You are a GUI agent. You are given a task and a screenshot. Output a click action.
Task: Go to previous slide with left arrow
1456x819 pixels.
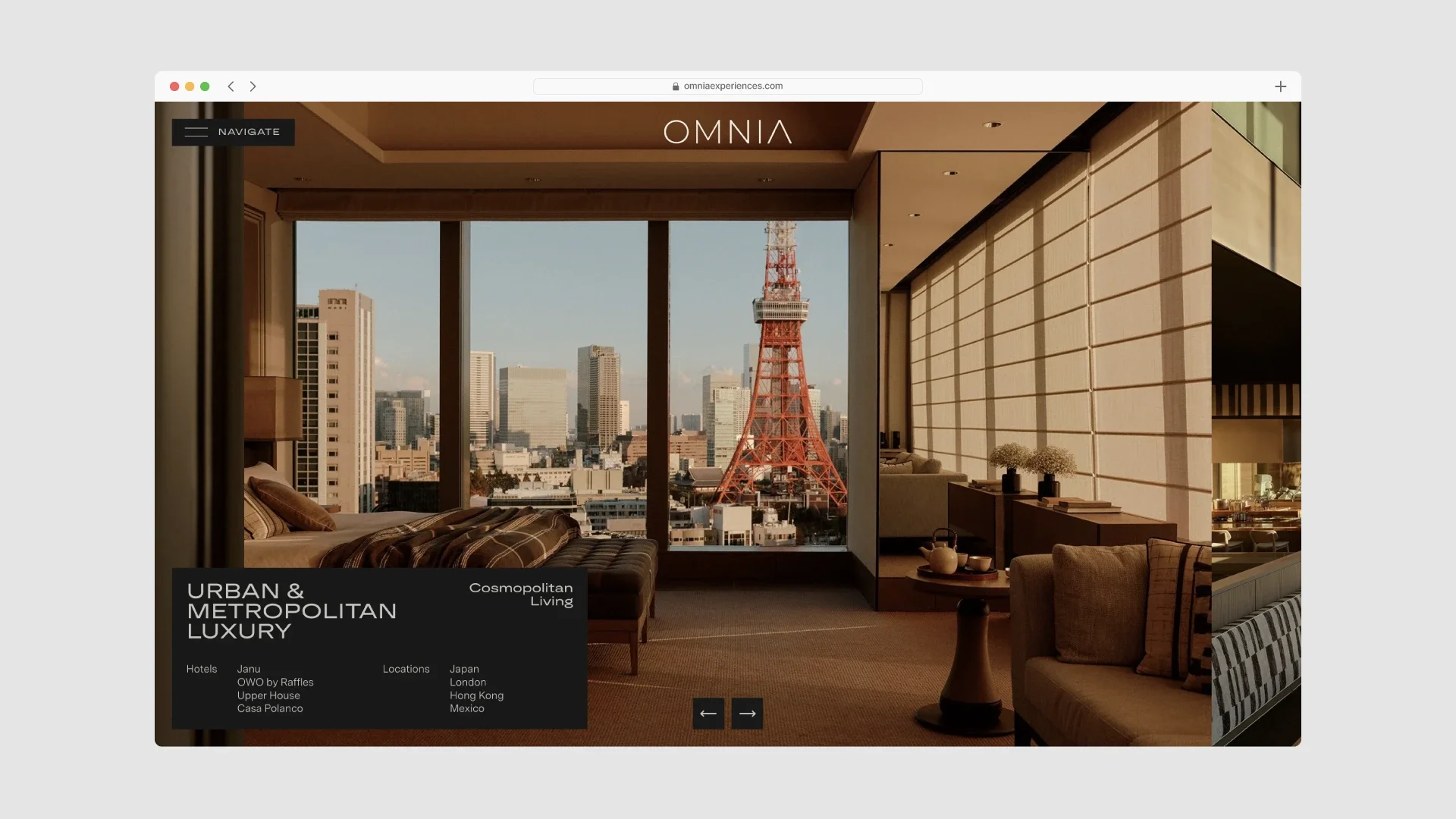tap(708, 714)
